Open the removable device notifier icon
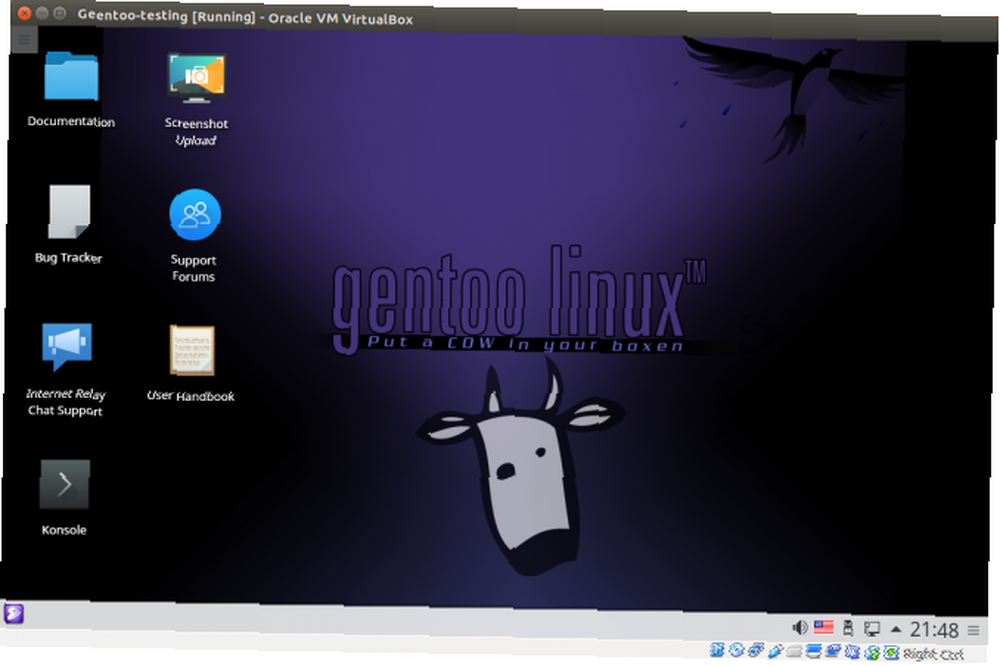Screen dimensions: 1000x666 click(848, 628)
